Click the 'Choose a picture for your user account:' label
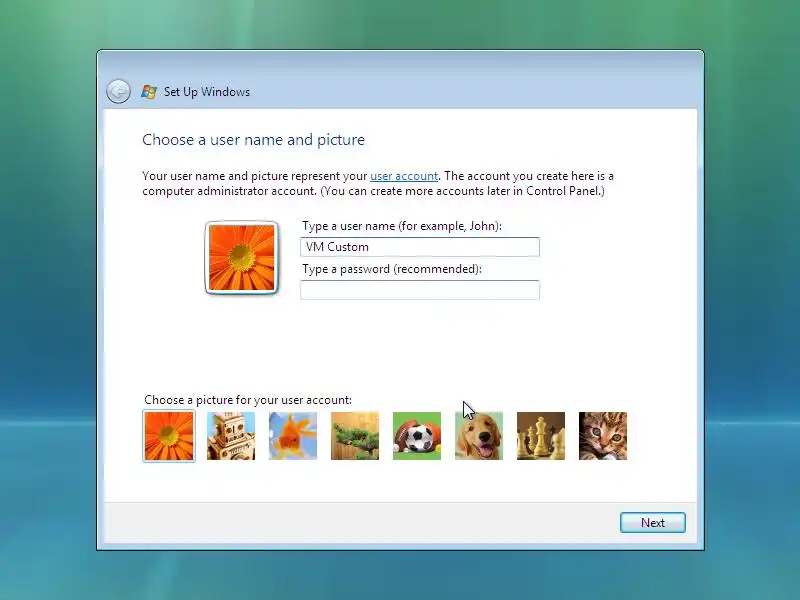The height and width of the screenshot is (600, 800). pyautogui.click(x=248, y=400)
